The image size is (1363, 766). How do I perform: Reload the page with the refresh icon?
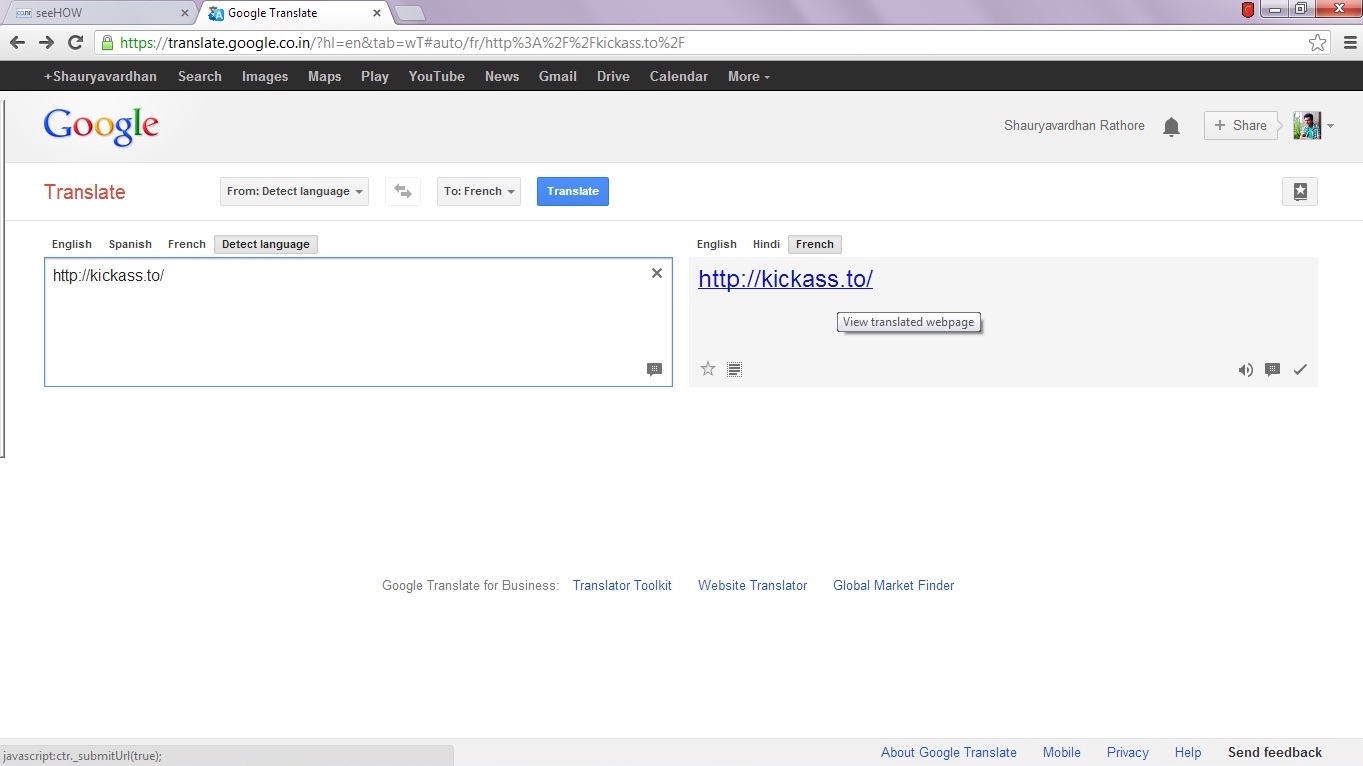pos(75,42)
